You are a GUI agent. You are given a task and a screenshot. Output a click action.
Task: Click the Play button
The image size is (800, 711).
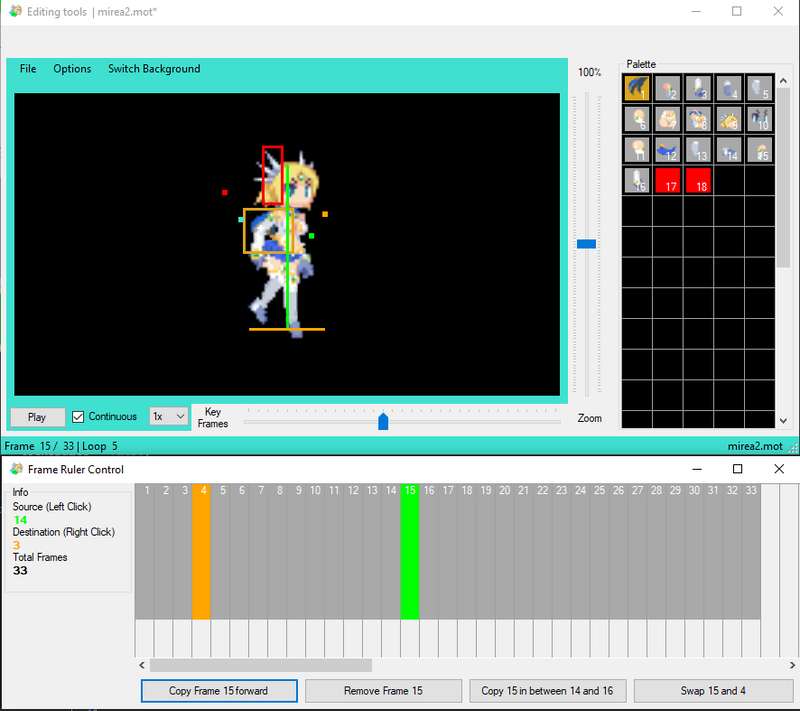[x=37, y=417]
